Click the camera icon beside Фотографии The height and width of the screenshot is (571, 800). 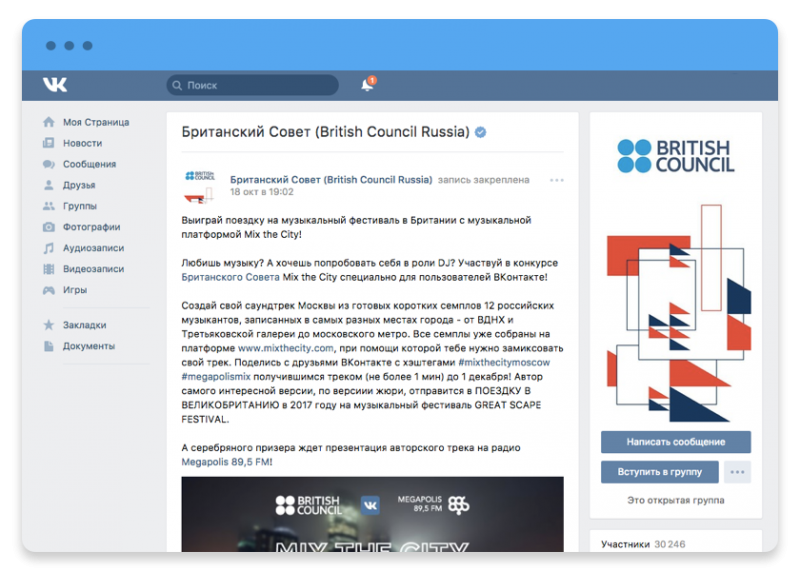coord(48,227)
